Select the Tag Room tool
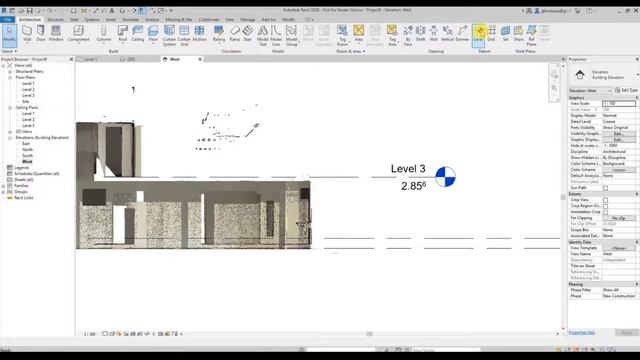Screen dimensions: 640x360 point(342,35)
